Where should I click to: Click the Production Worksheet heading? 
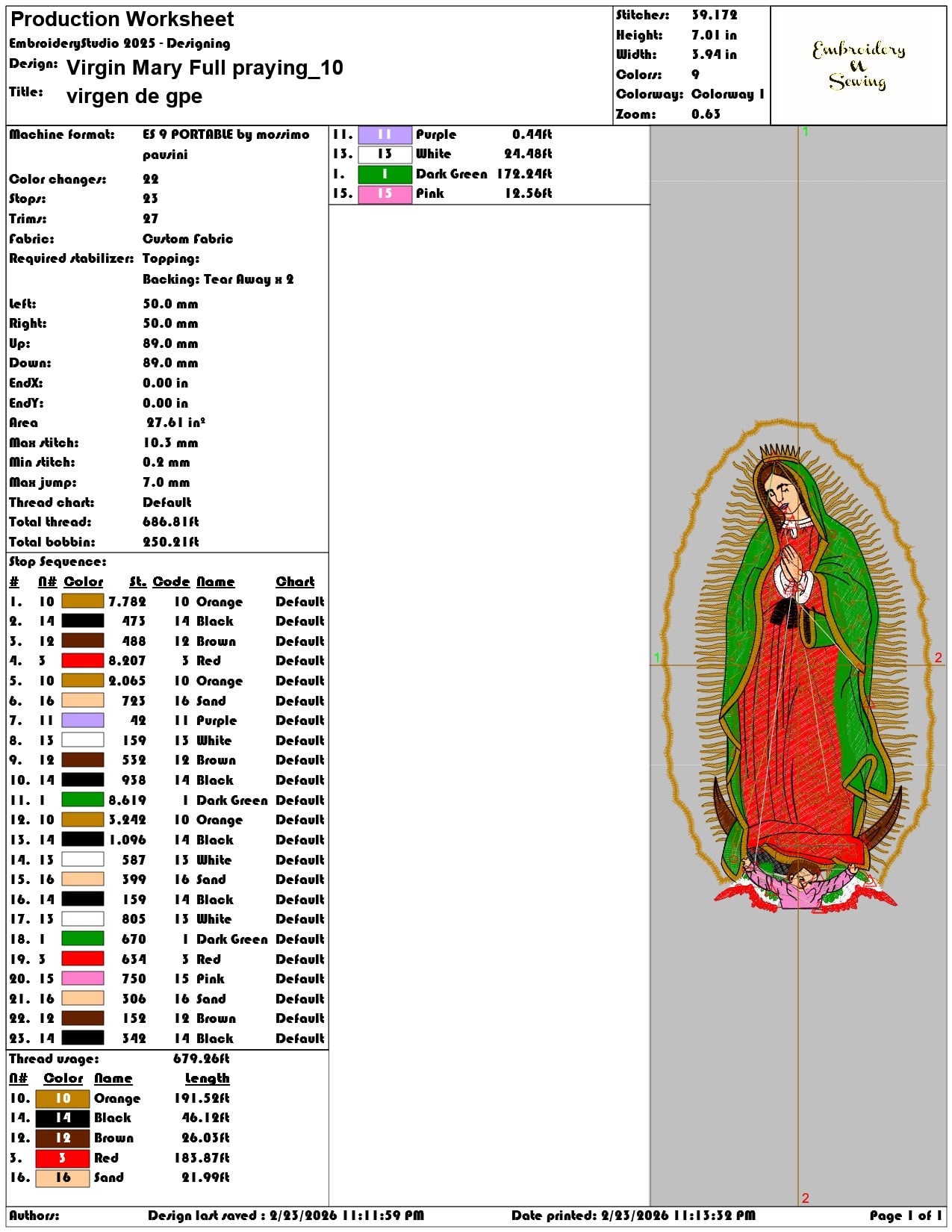pyautogui.click(x=122, y=19)
